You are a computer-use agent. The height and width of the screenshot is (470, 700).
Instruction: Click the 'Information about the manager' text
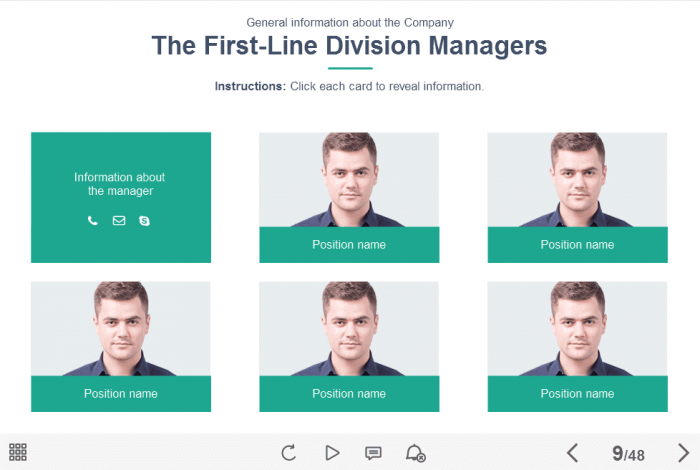pyautogui.click(x=120, y=184)
